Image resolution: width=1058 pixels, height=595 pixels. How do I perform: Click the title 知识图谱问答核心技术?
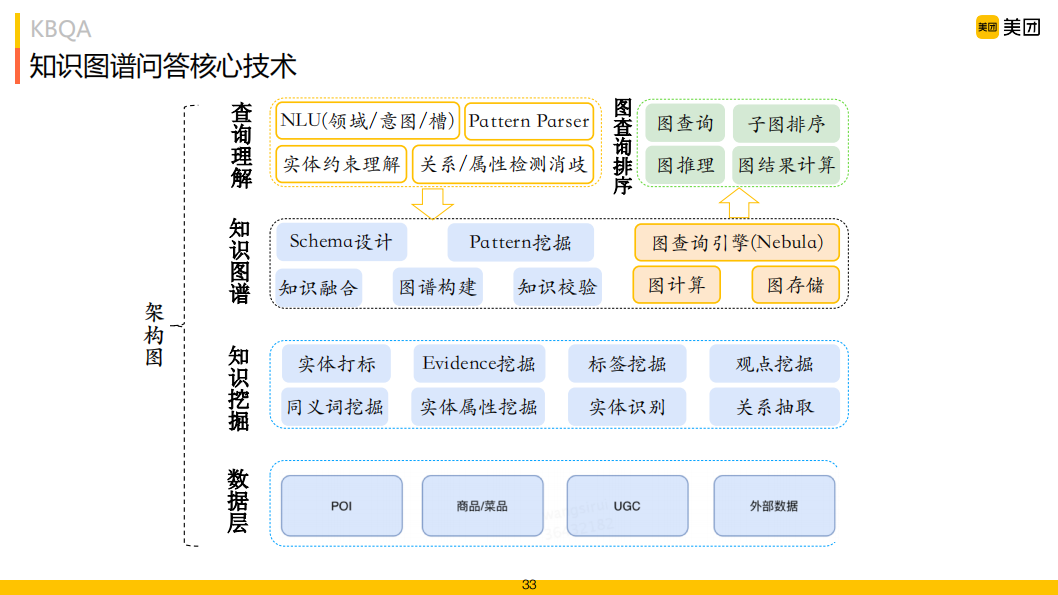click(163, 66)
